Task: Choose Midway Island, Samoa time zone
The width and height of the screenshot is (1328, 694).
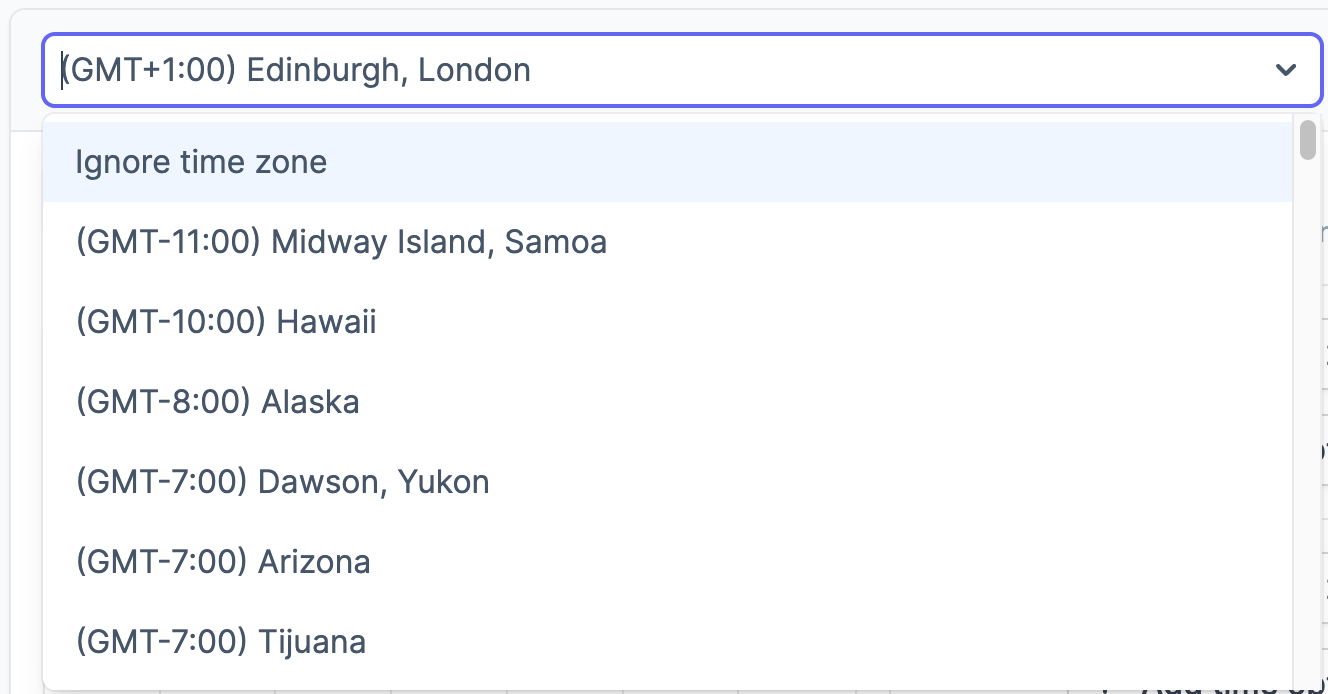Action: click(x=341, y=242)
